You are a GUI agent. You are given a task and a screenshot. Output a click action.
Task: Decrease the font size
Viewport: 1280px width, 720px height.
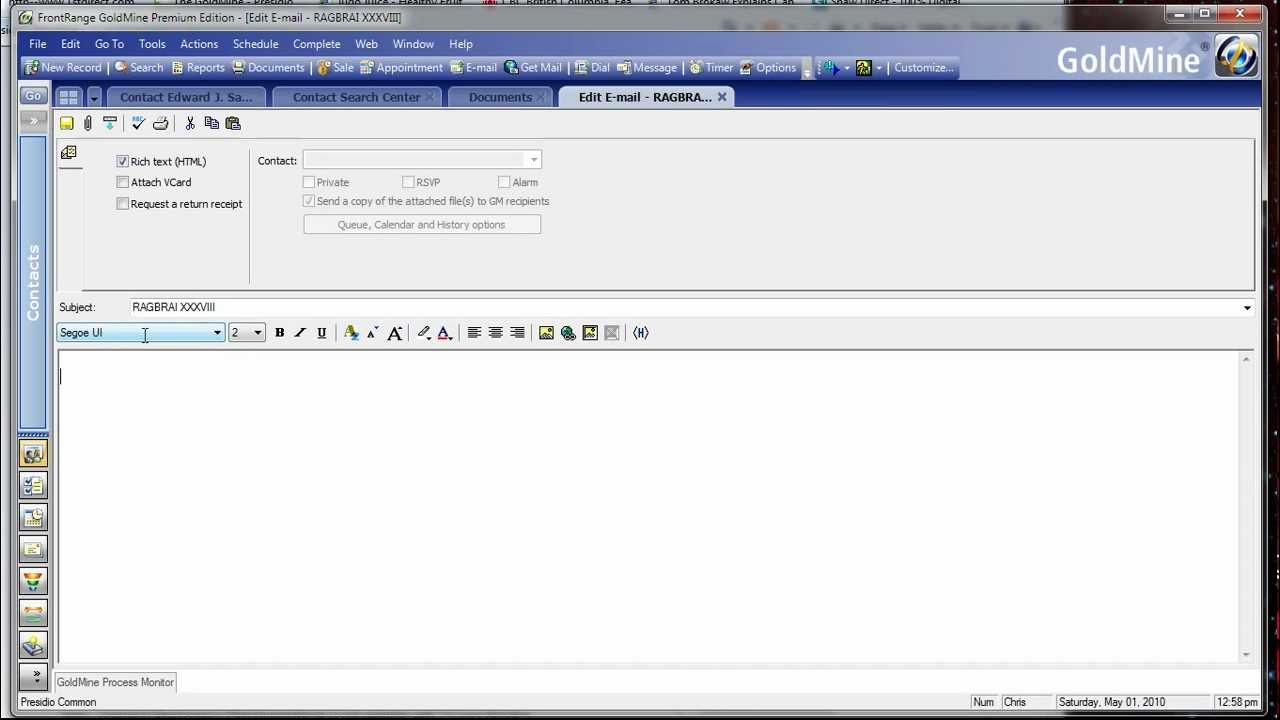(x=373, y=333)
